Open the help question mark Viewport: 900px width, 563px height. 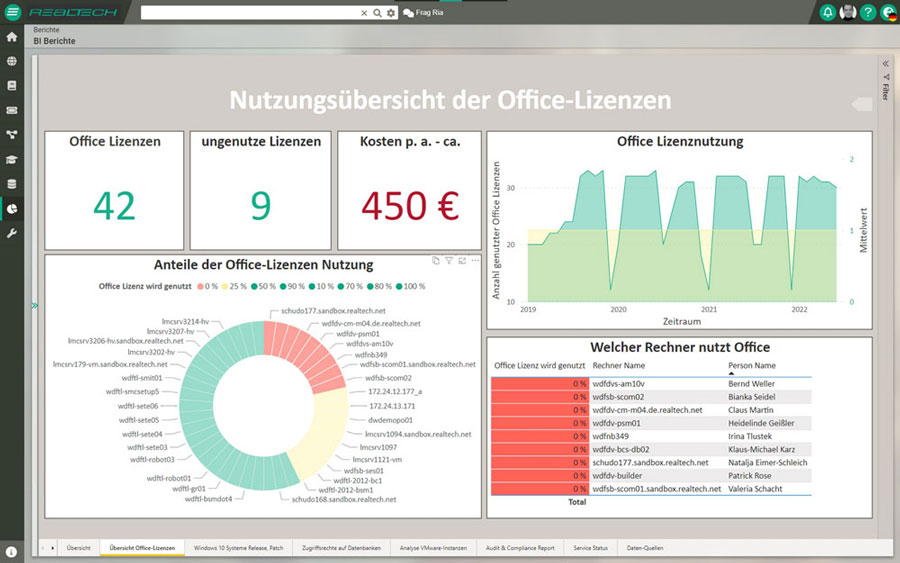tap(868, 12)
